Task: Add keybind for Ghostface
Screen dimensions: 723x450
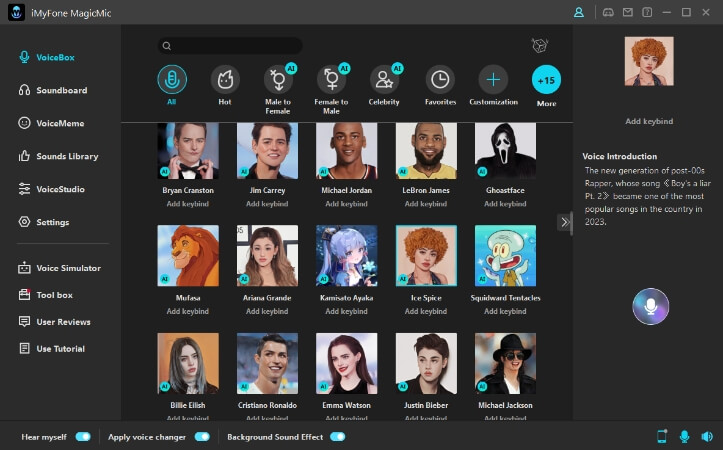Action: (x=505, y=204)
